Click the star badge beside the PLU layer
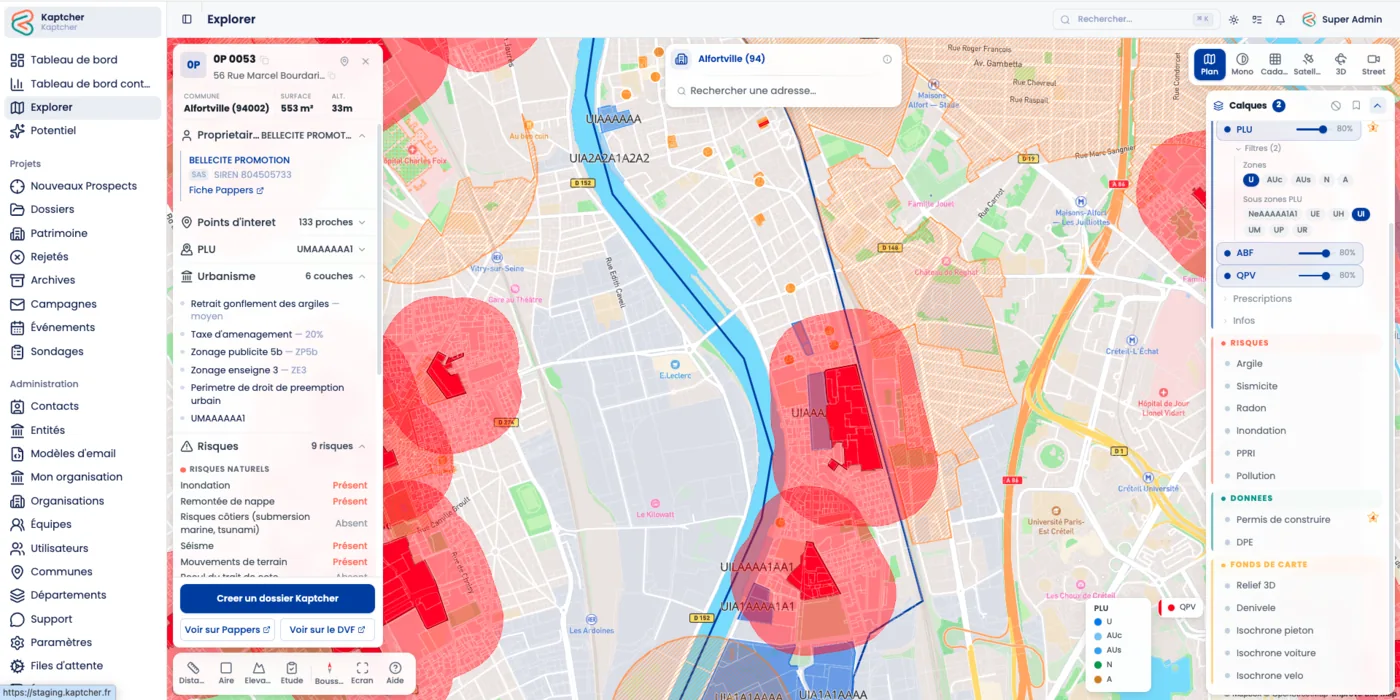The width and height of the screenshot is (1400, 700). [x=1373, y=127]
